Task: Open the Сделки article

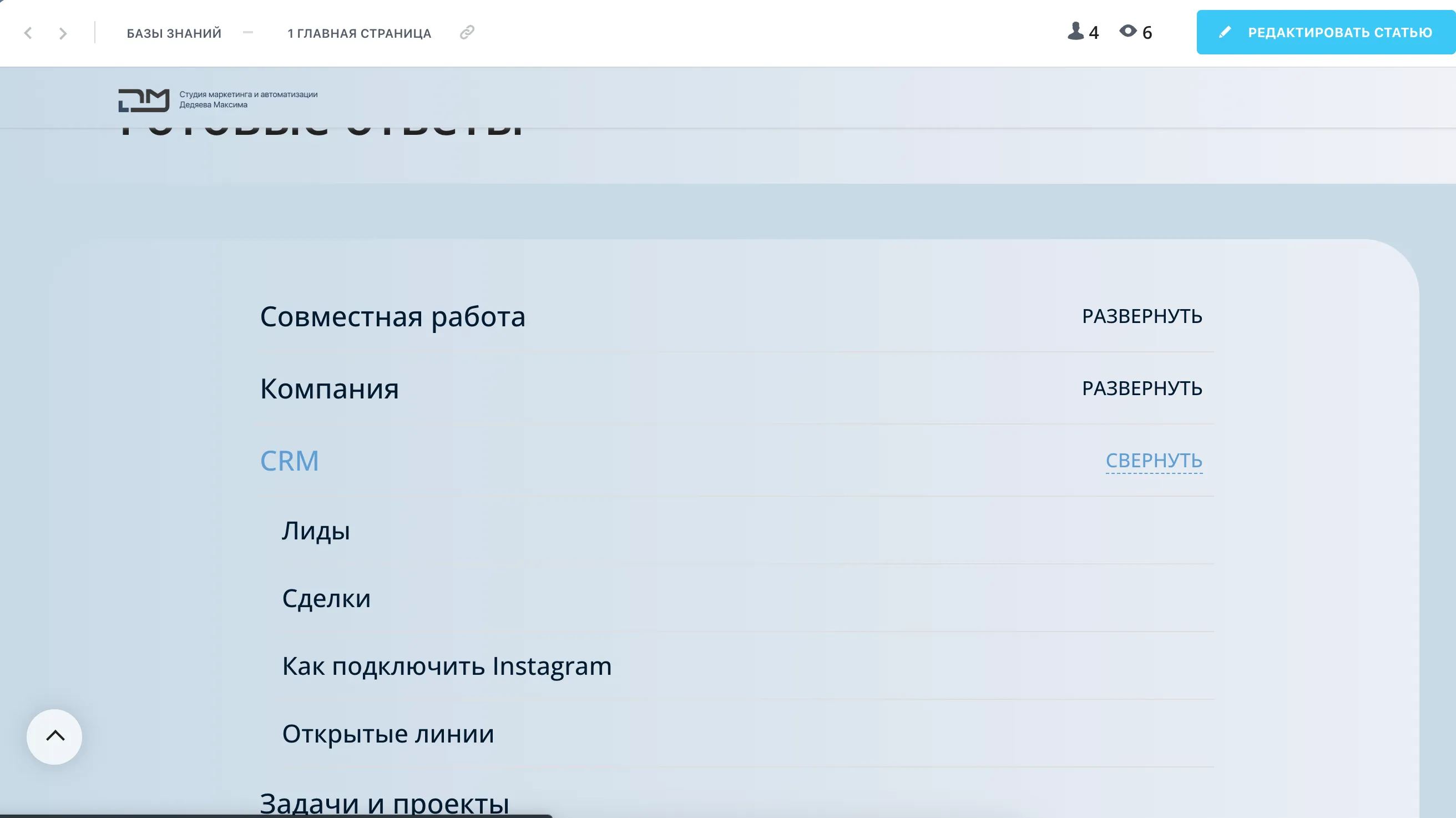Action: (327, 598)
